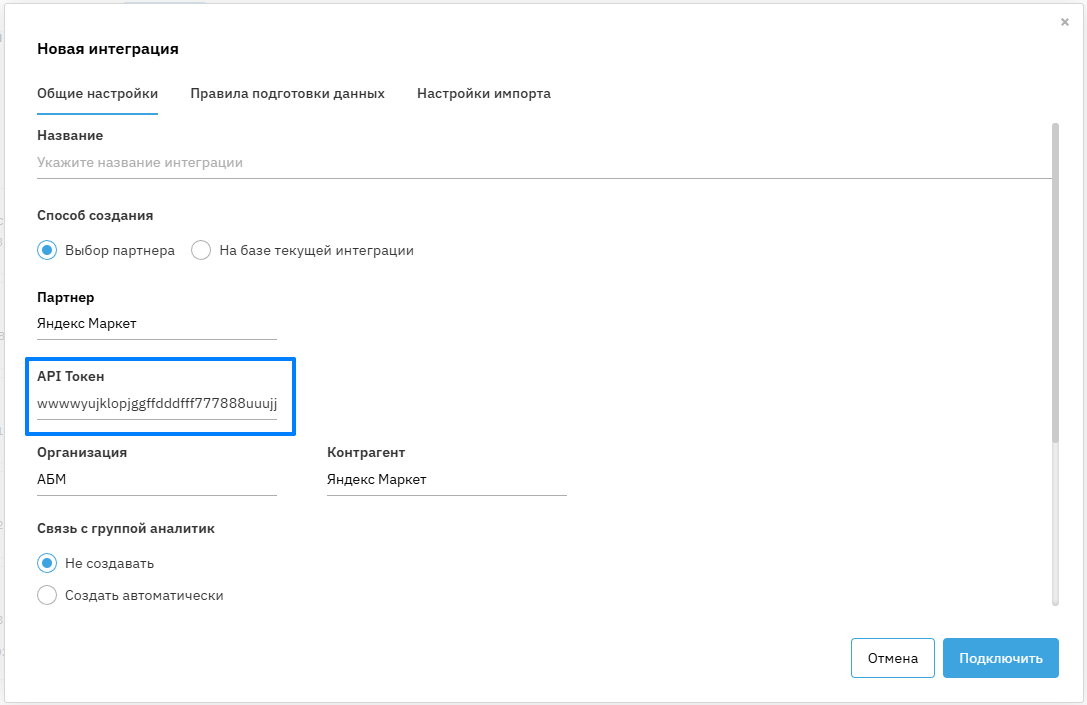Click the Подключить button
This screenshot has width=1087, height=705.
tap(1000, 658)
